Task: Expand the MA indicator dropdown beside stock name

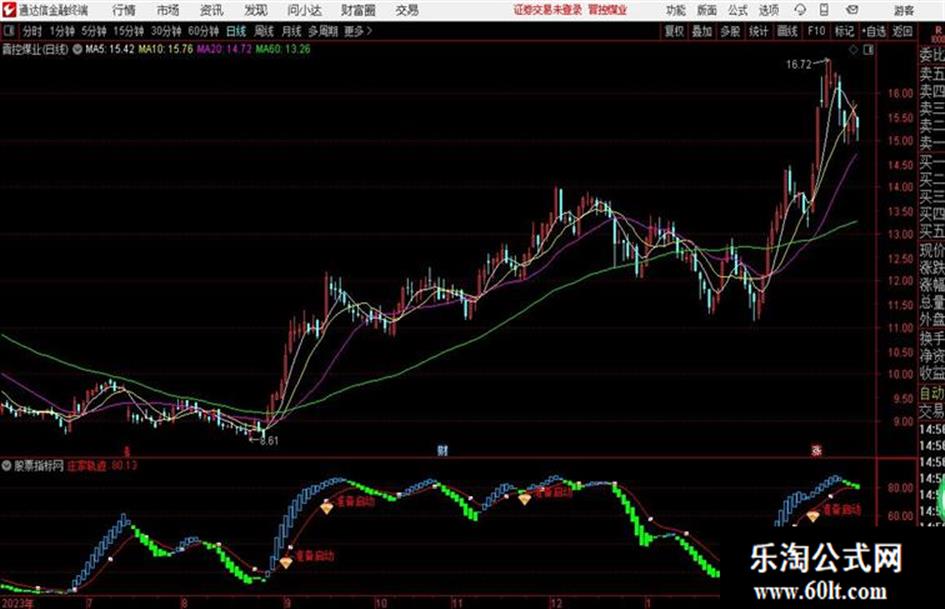Action: (x=77, y=49)
